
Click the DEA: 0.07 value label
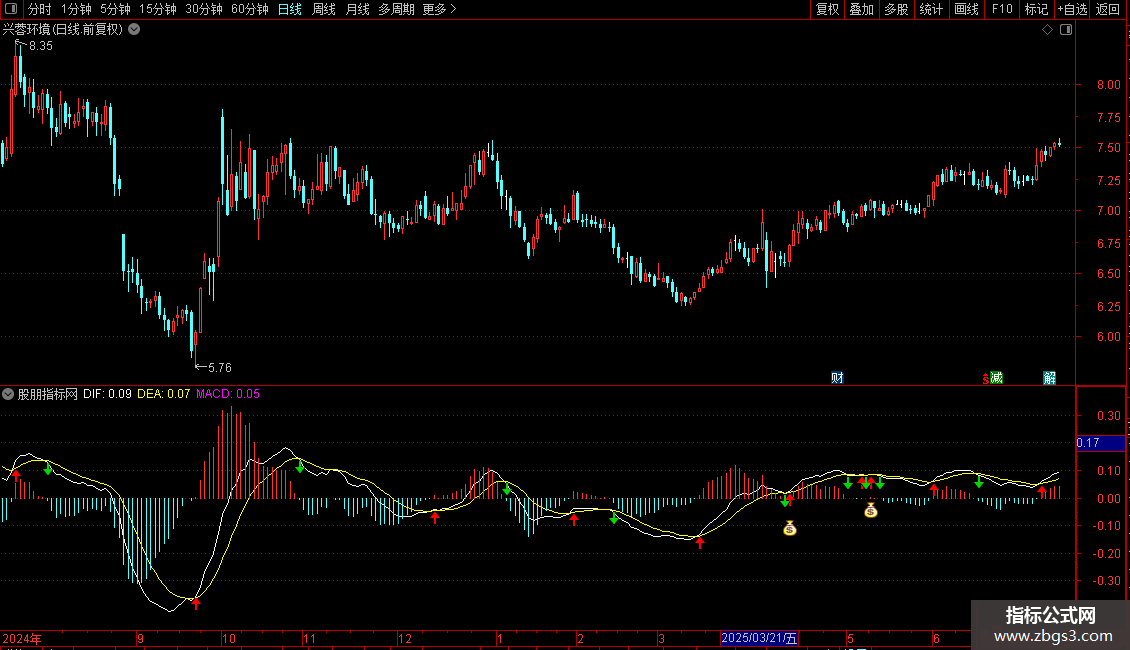[164, 394]
